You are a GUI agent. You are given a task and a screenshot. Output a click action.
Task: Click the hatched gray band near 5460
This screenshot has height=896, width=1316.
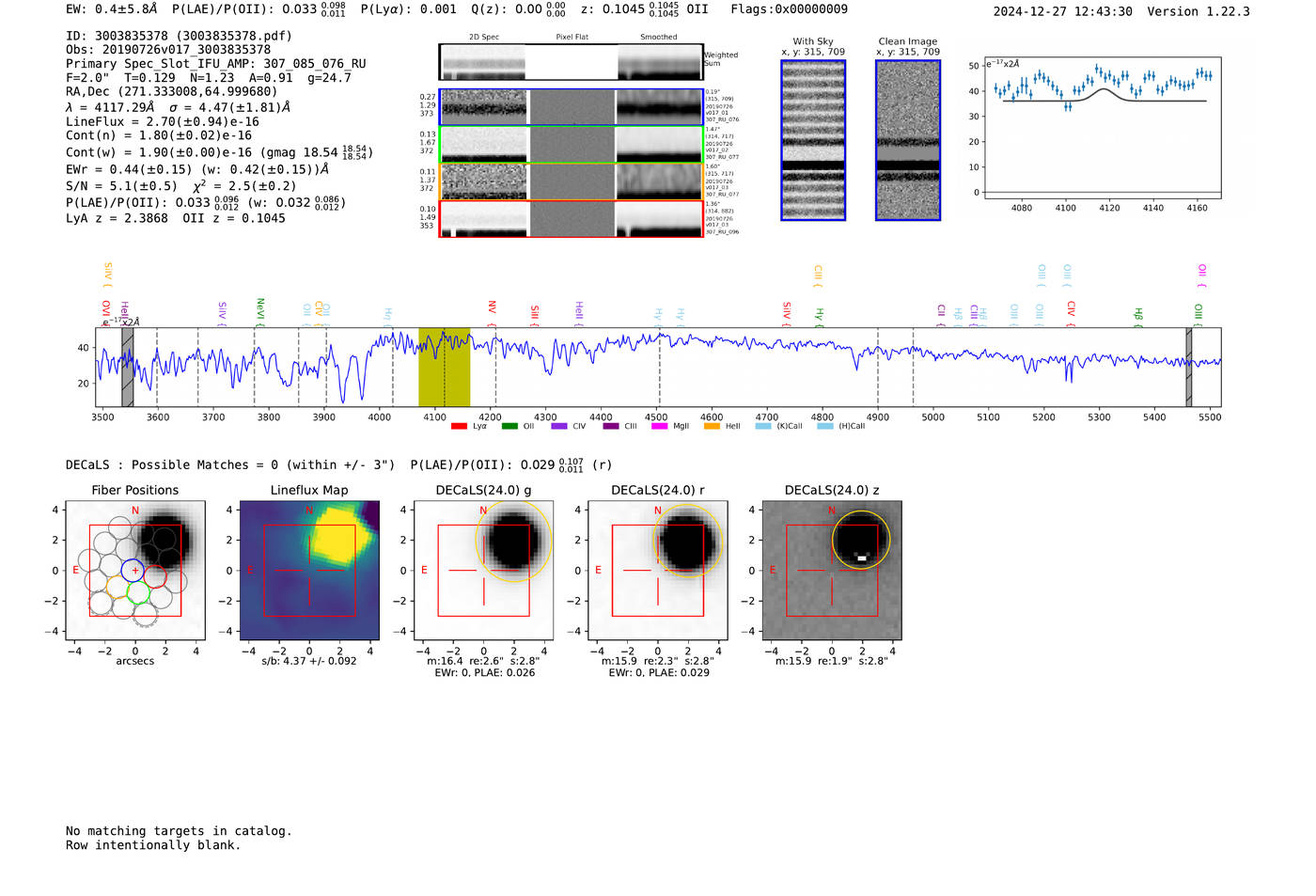point(1188,367)
